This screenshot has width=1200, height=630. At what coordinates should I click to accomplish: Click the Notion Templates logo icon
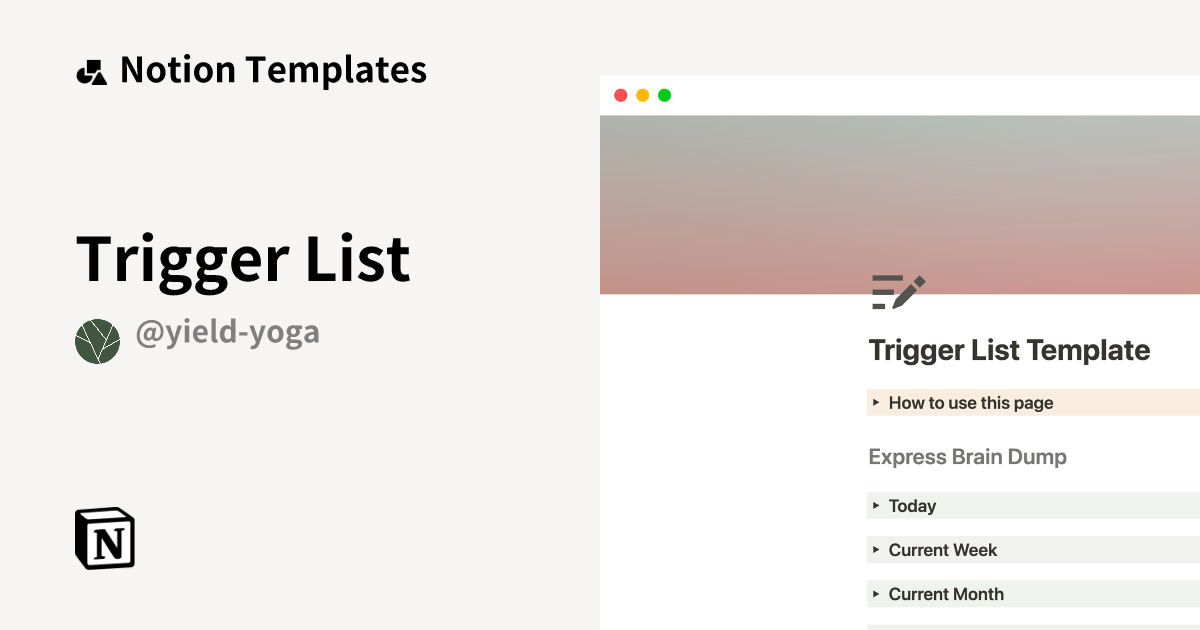pyautogui.click(x=91, y=69)
